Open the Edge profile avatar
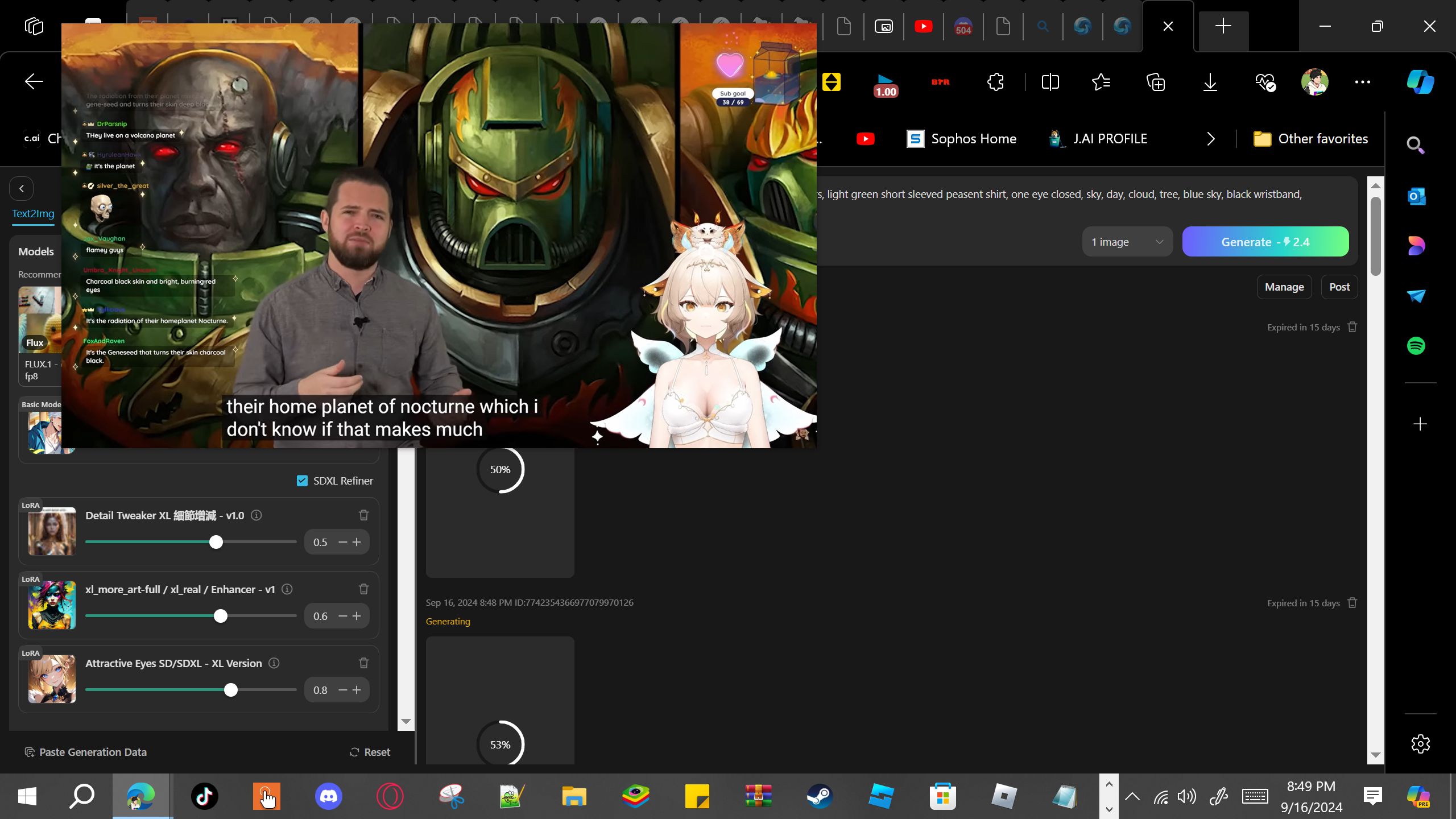1456x819 pixels. click(x=1314, y=82)
